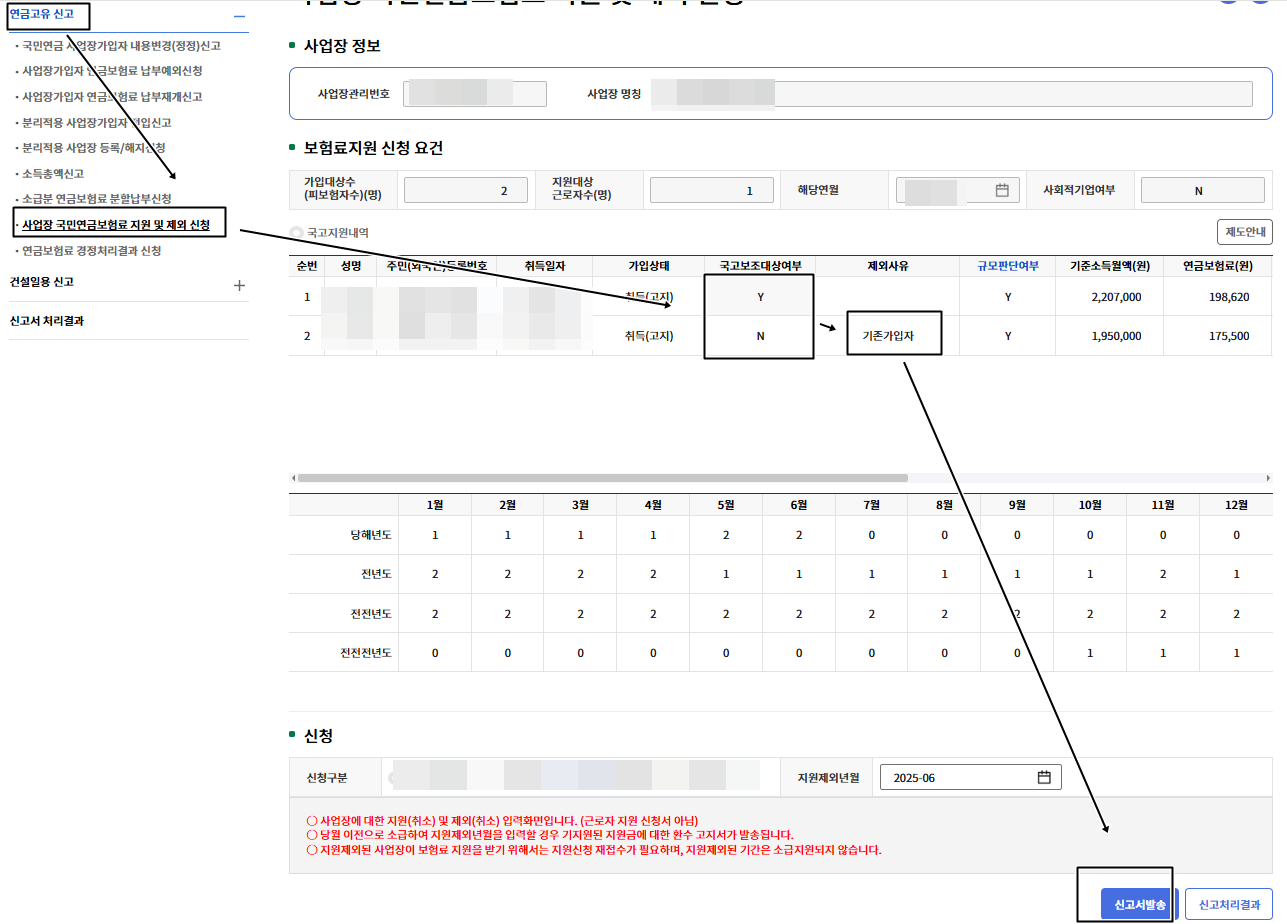The width and height of the screenshot is (1287, 924).
Task: Click the 전전년도 row label
Action: point(370,613)
